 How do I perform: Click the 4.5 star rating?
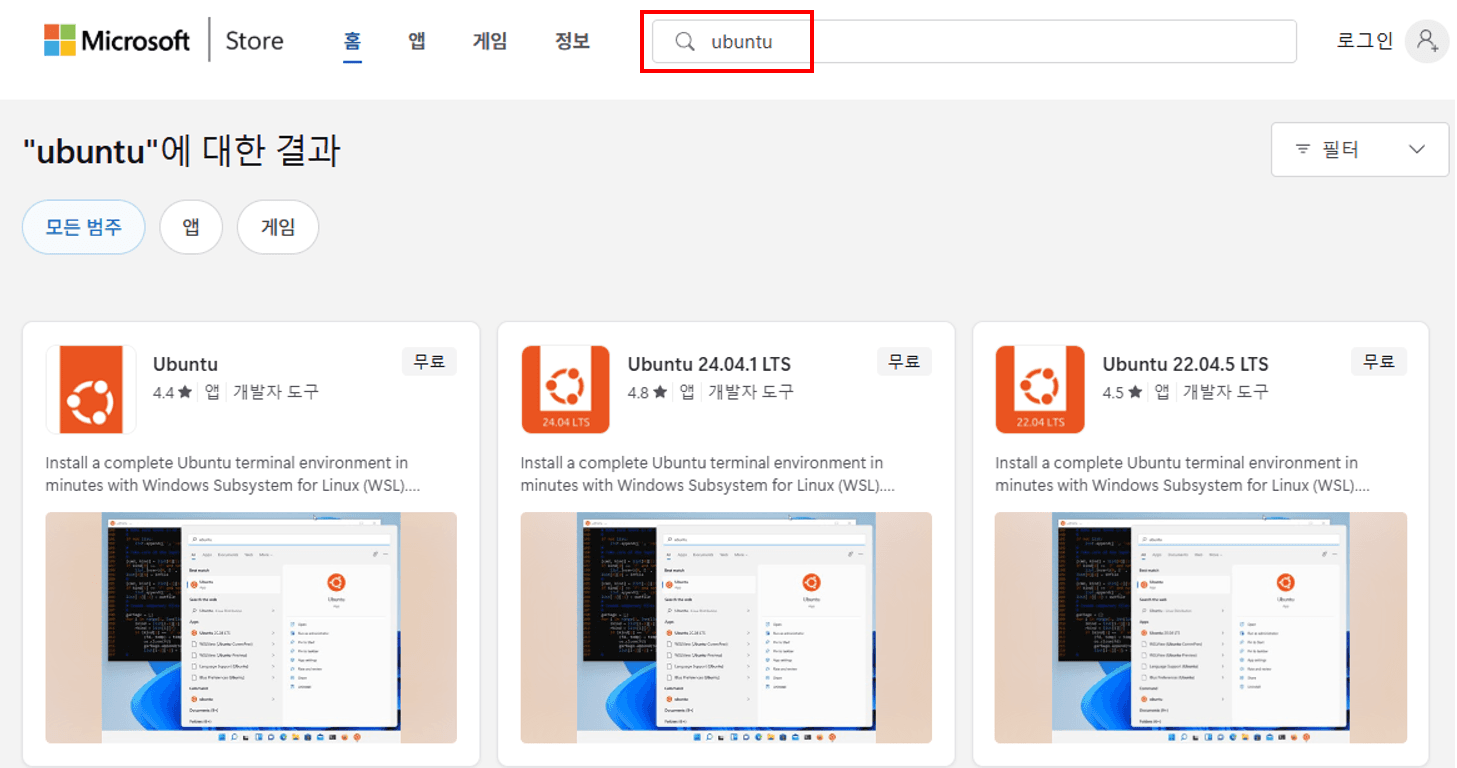pos(1122,393)
